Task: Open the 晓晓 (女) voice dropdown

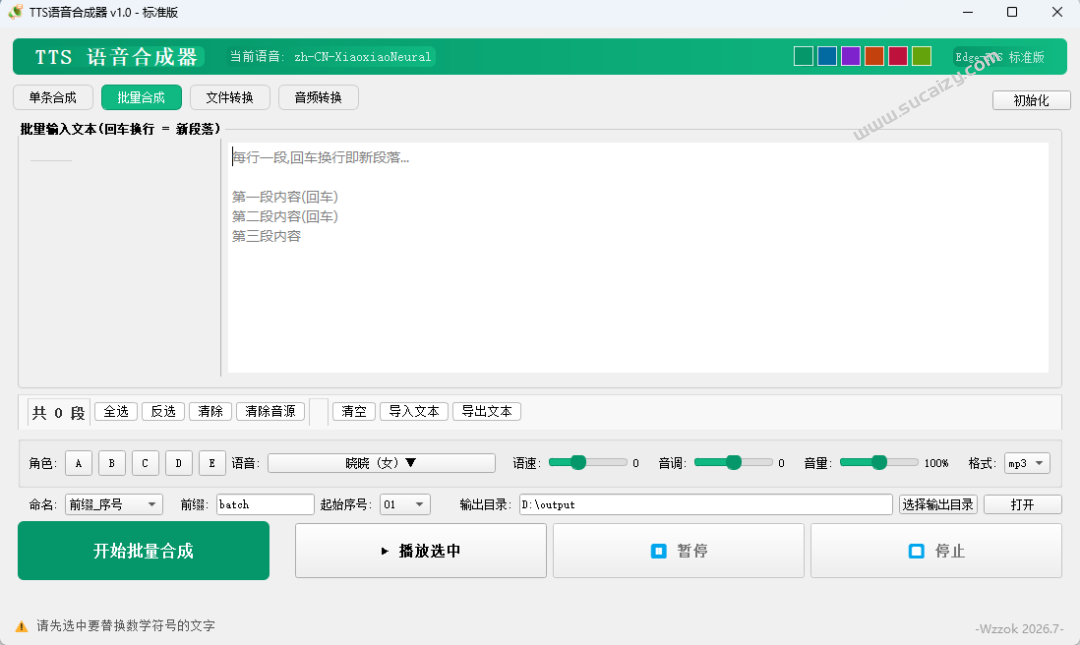Action: point(382,463)
